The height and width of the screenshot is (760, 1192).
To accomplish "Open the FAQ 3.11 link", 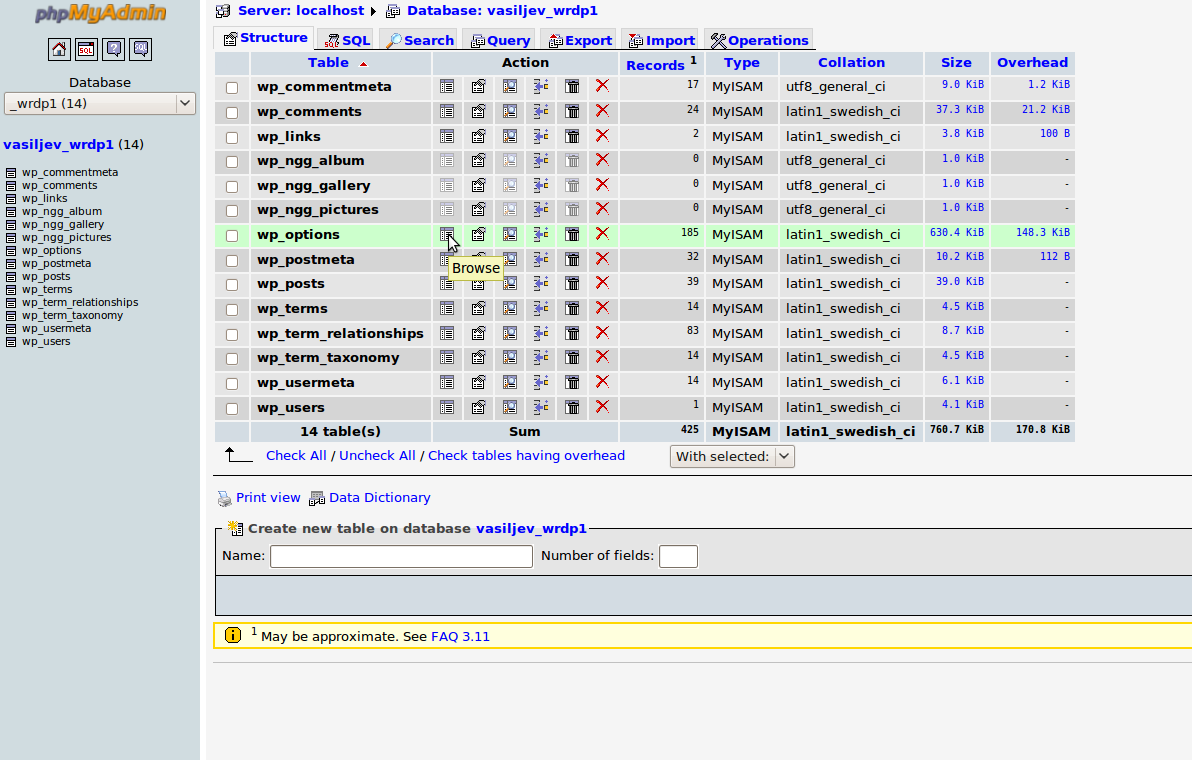I will [x=460, y=636].
